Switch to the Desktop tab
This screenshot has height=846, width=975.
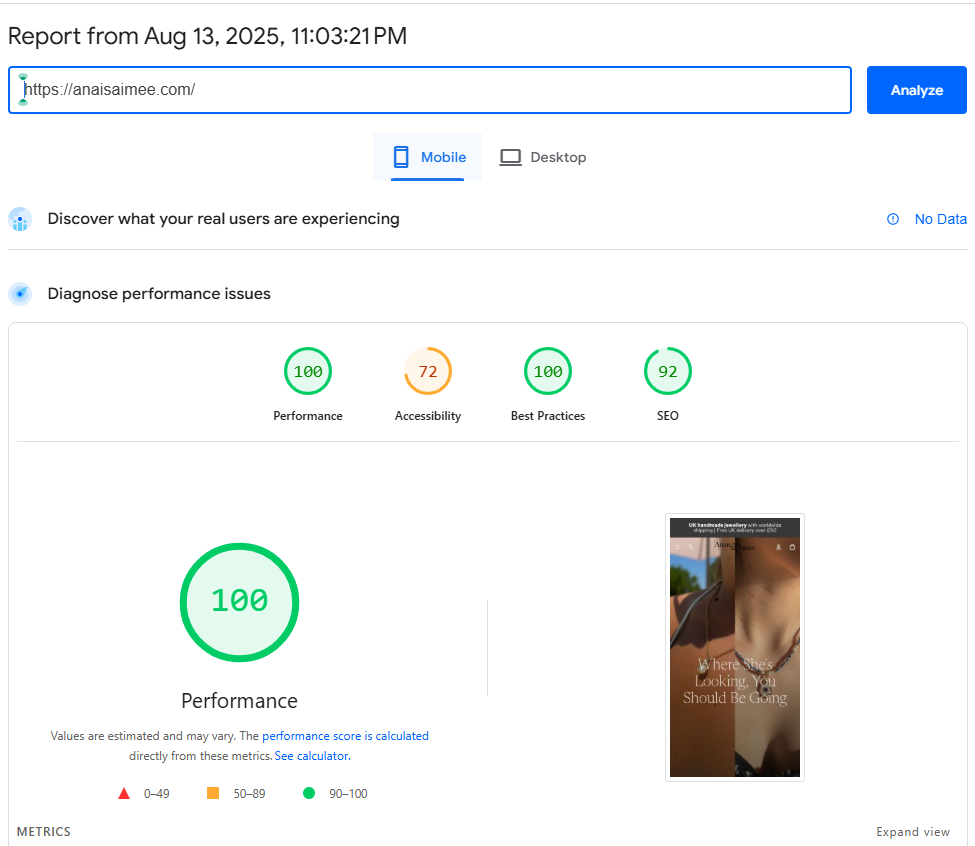click(x=543, y=157)
